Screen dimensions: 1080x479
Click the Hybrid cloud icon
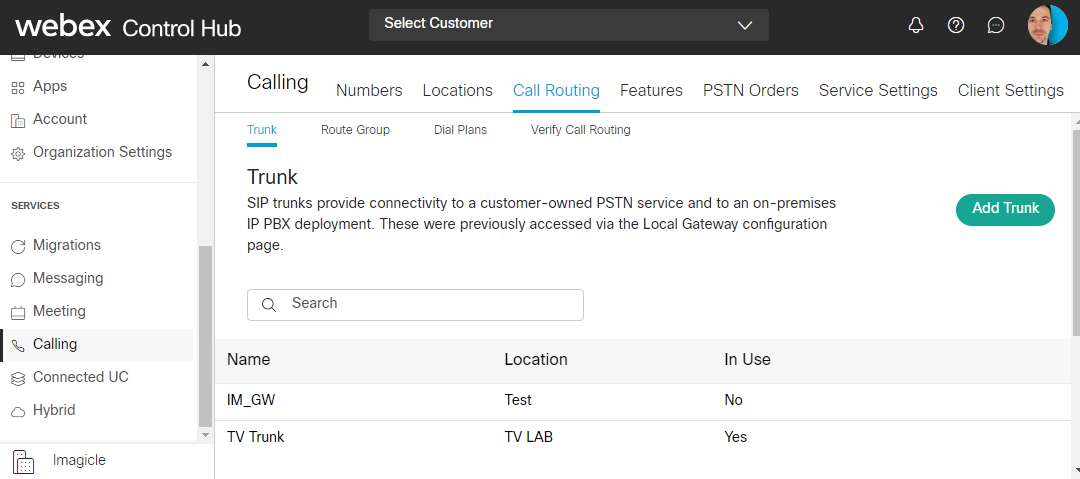tap(17, 411)
